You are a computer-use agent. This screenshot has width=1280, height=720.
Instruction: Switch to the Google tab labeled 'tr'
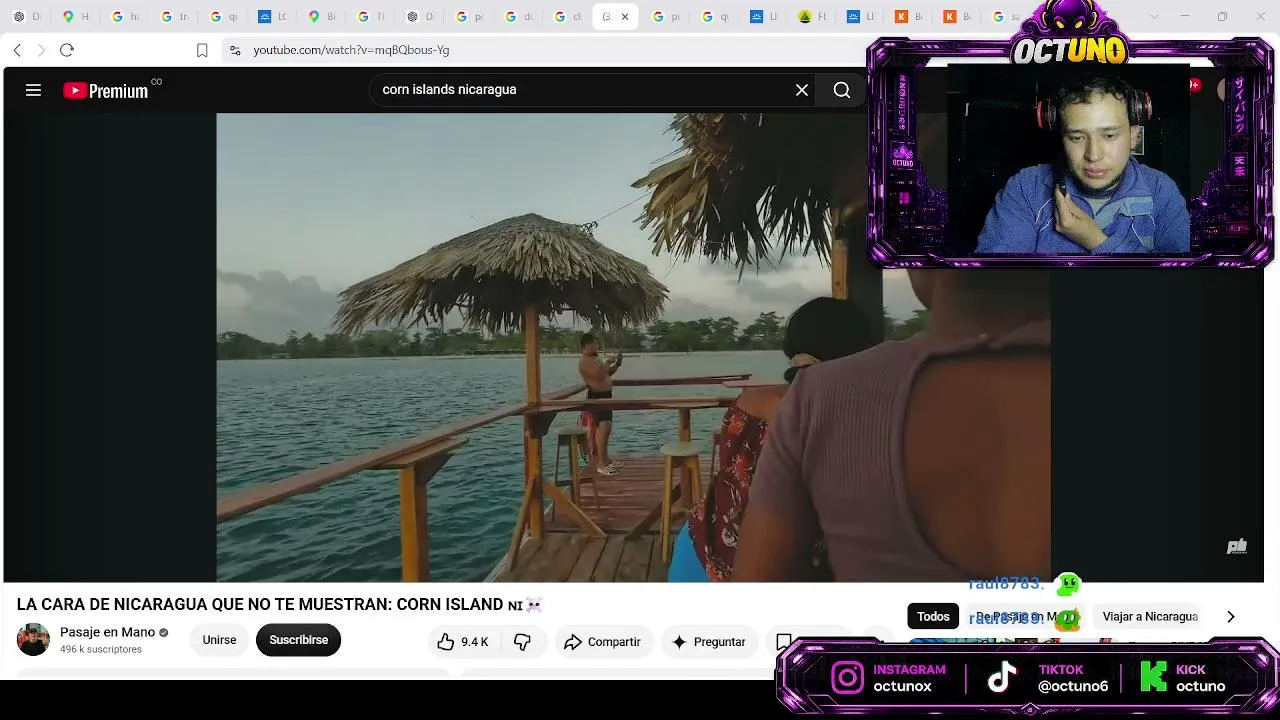pyautogui.click(x=174, y=17)
